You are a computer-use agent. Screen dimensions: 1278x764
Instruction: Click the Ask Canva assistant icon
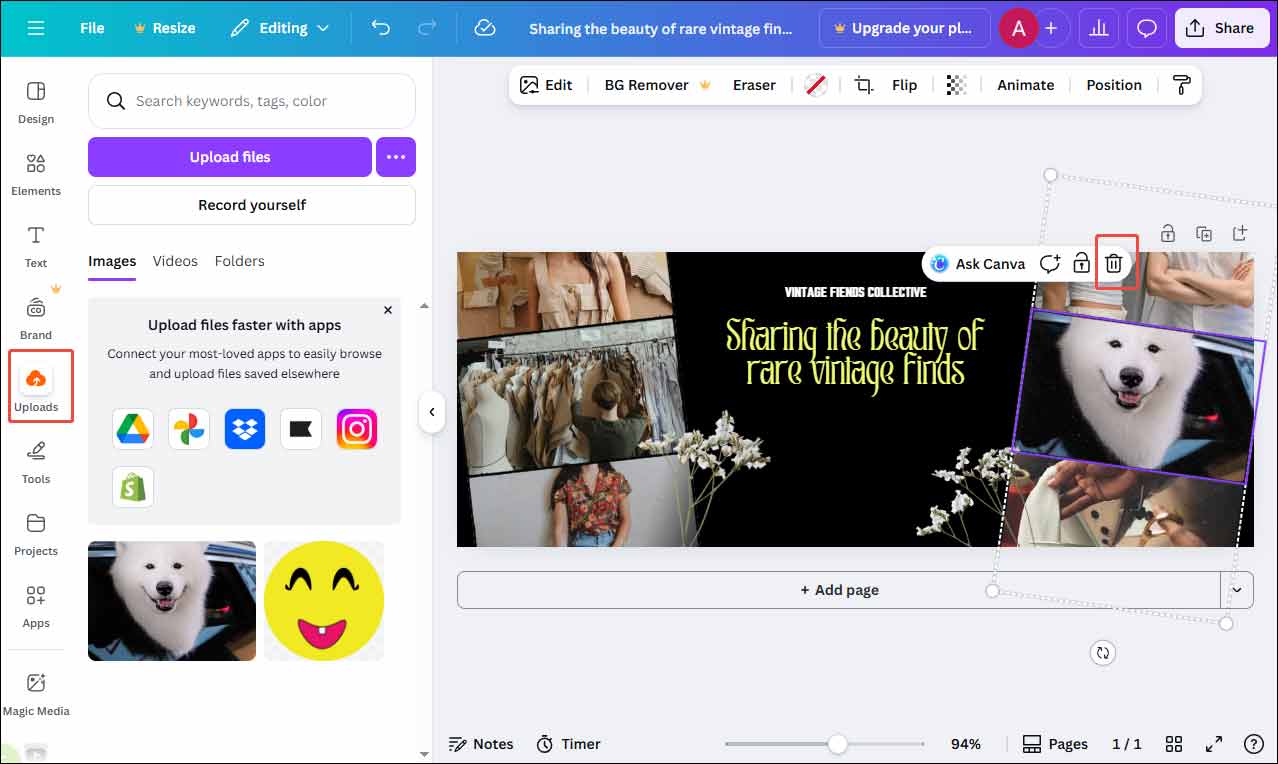(938, 263)
